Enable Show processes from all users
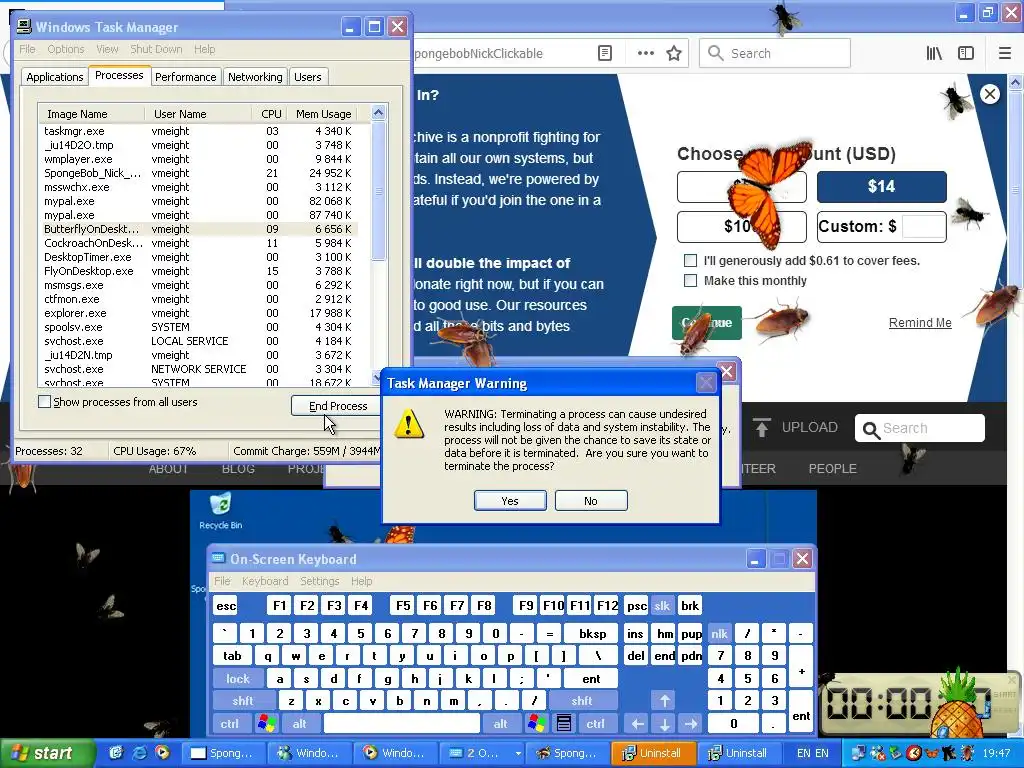The height and width of the screenshot is (768, 1024). (x=44, y=402)
